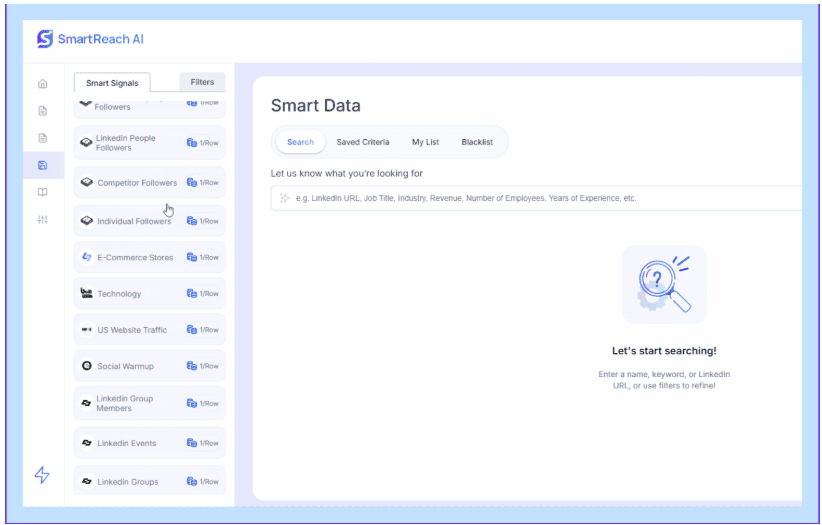Click the E-Commerce Stores logo icon
Screen dimensions: 822x525
86,257
